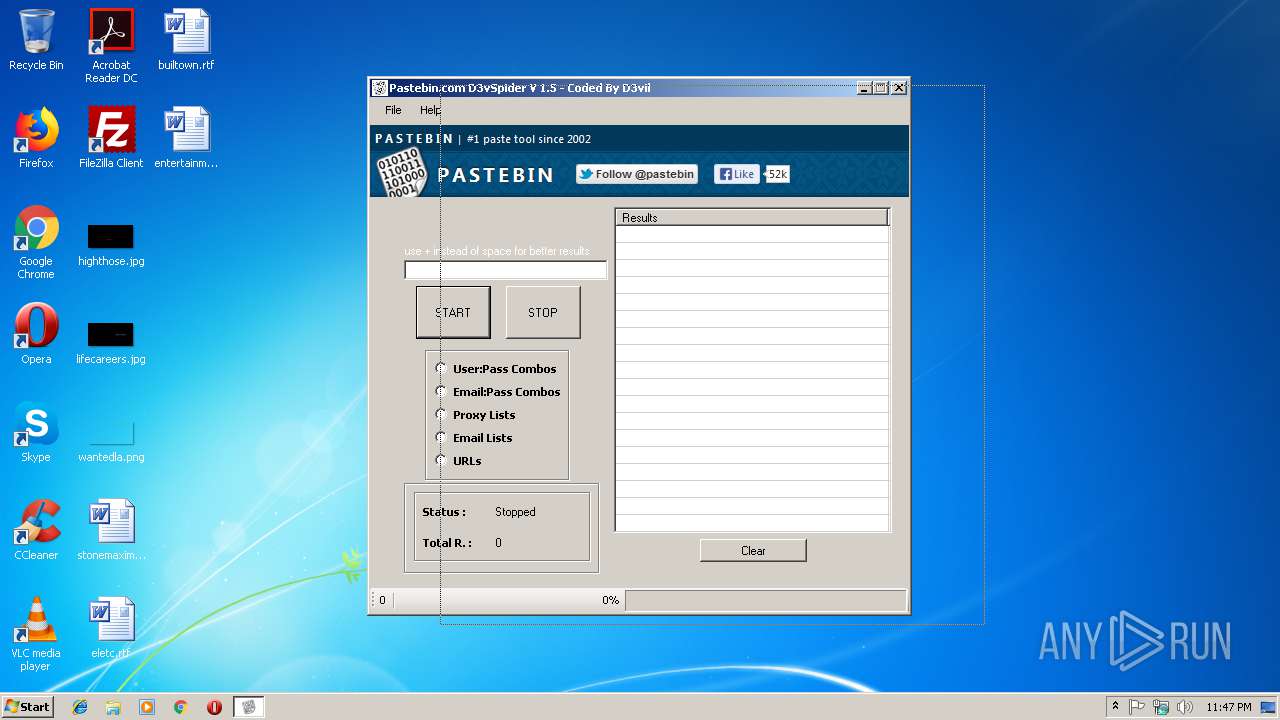
Task: Select Proxy Lists option
Action: pyautogui.click(x=476, y=415)
